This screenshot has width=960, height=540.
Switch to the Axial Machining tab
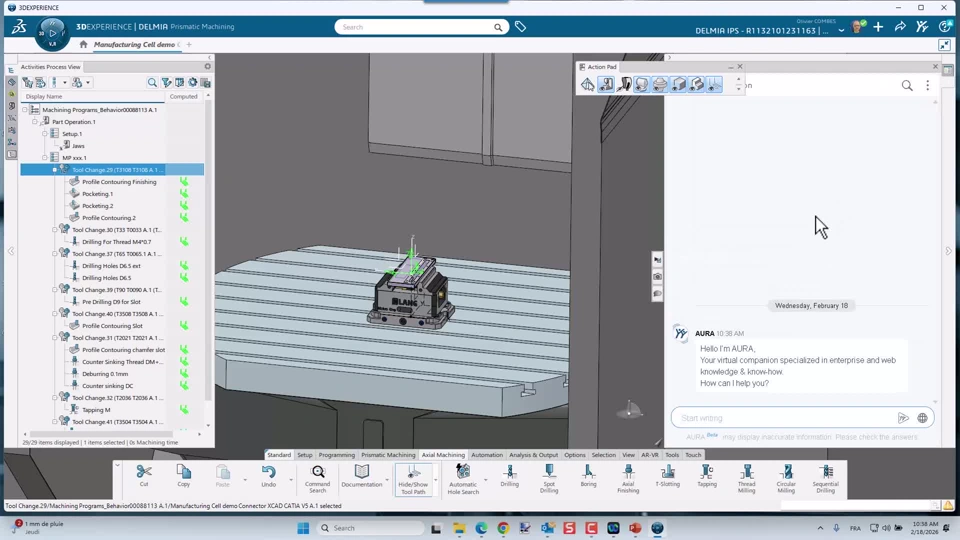click(443, 455)
